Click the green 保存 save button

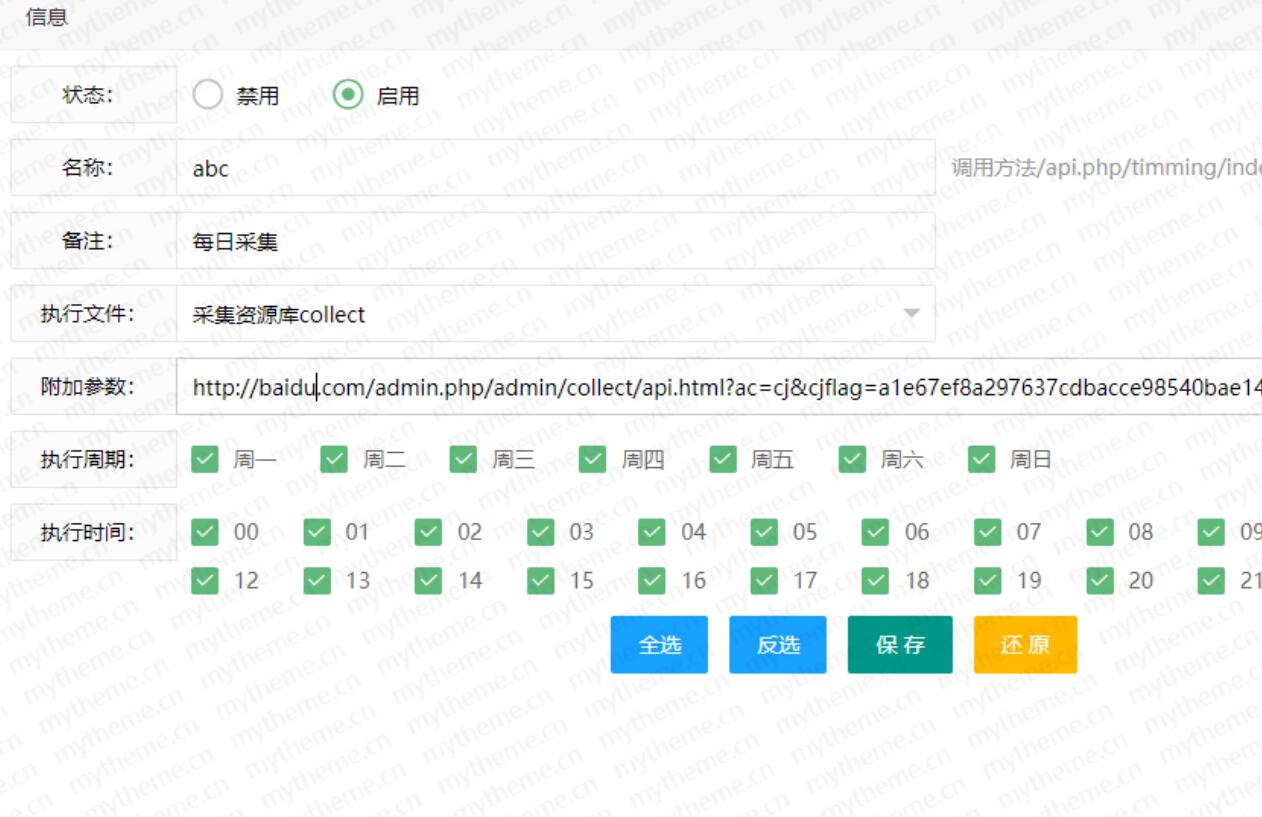coord(900,645)
